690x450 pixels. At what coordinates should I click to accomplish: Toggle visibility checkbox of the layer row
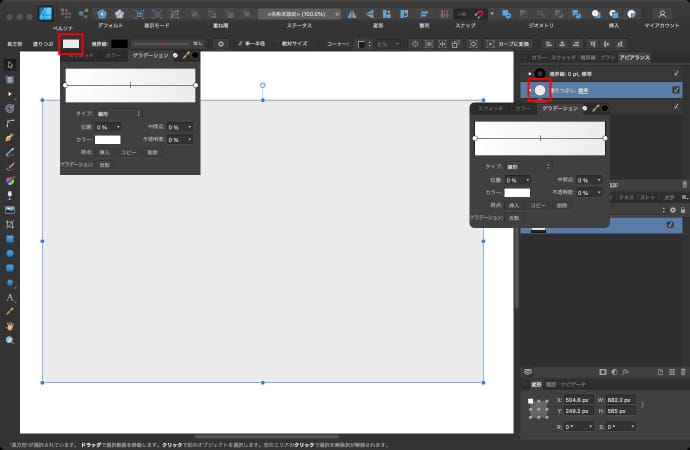click(x=671, y=226)
